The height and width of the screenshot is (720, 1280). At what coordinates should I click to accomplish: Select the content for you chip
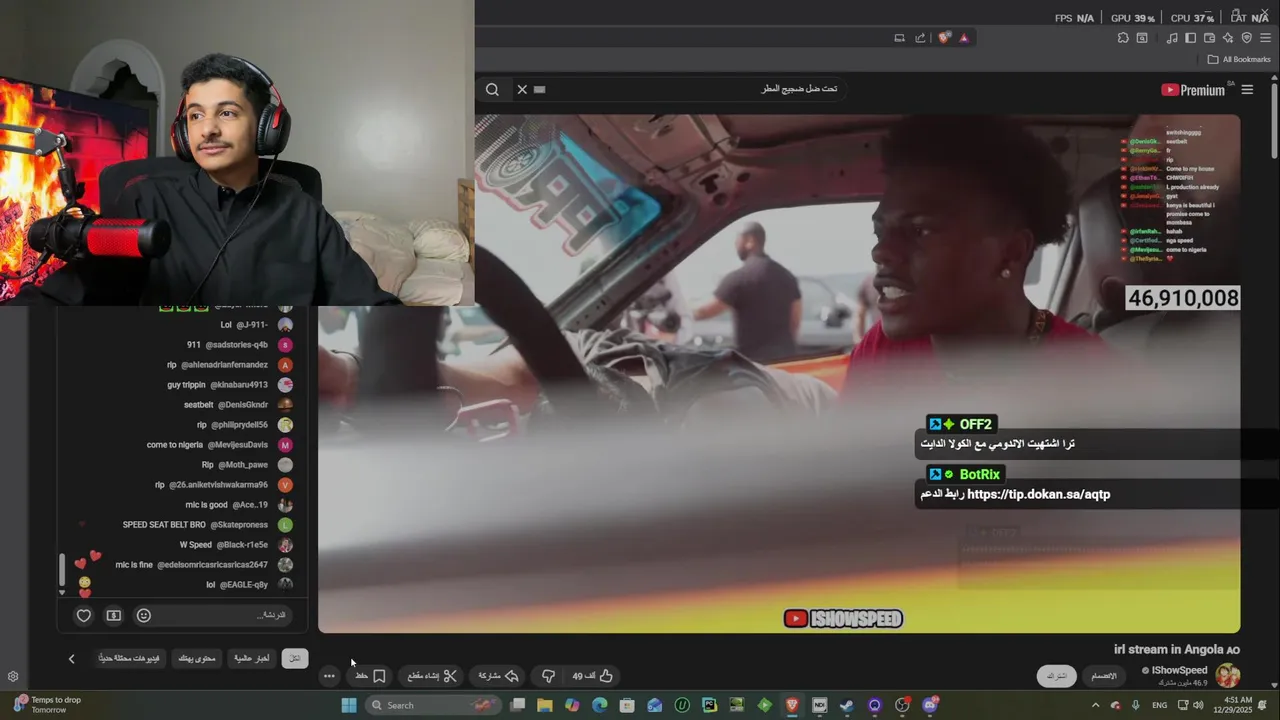click(x=196, y=658)
